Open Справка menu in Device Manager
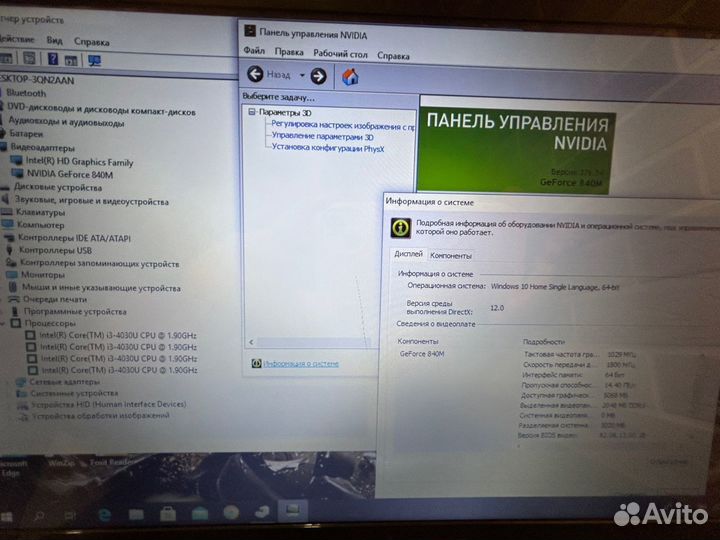The width and height of the screenshot is (720, 540). point(91,42)
